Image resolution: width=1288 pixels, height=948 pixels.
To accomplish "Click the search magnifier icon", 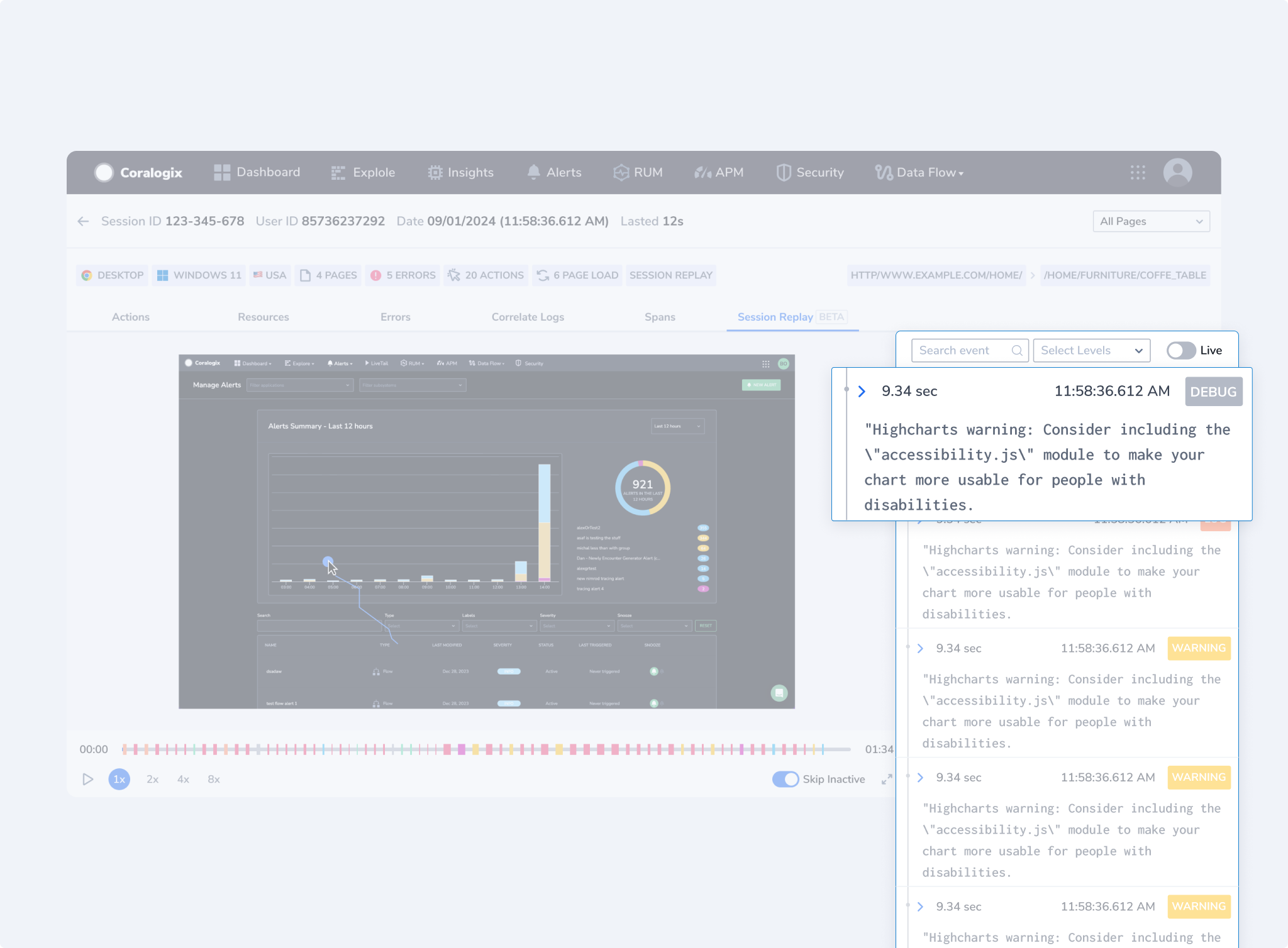I will (x=1017, y=351).
